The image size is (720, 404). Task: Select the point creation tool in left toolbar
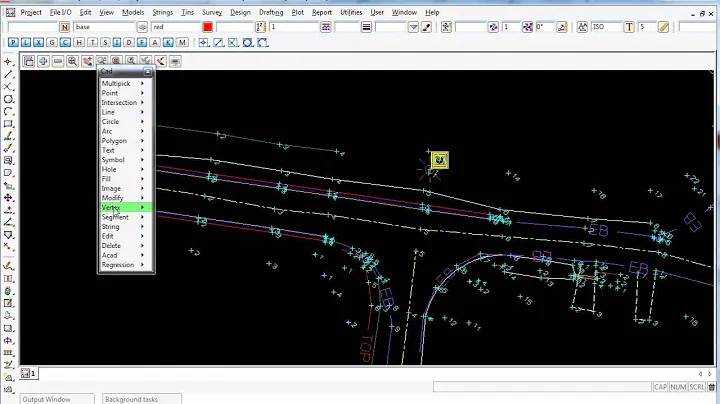pos(8,62)
